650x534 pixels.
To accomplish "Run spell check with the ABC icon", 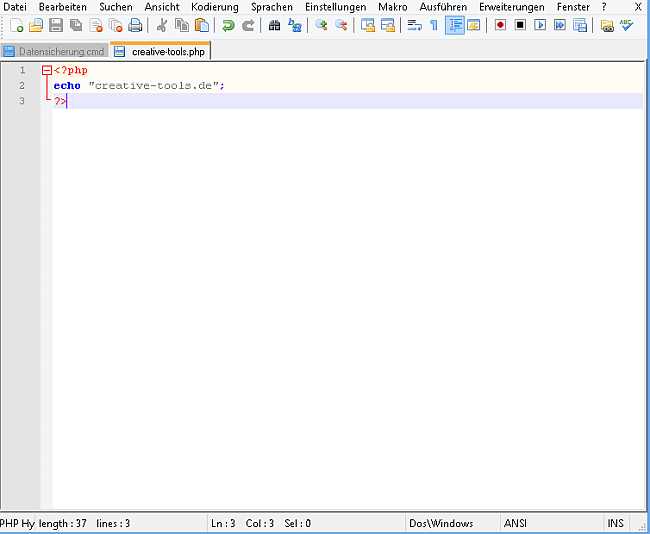I will coord(626,25).
